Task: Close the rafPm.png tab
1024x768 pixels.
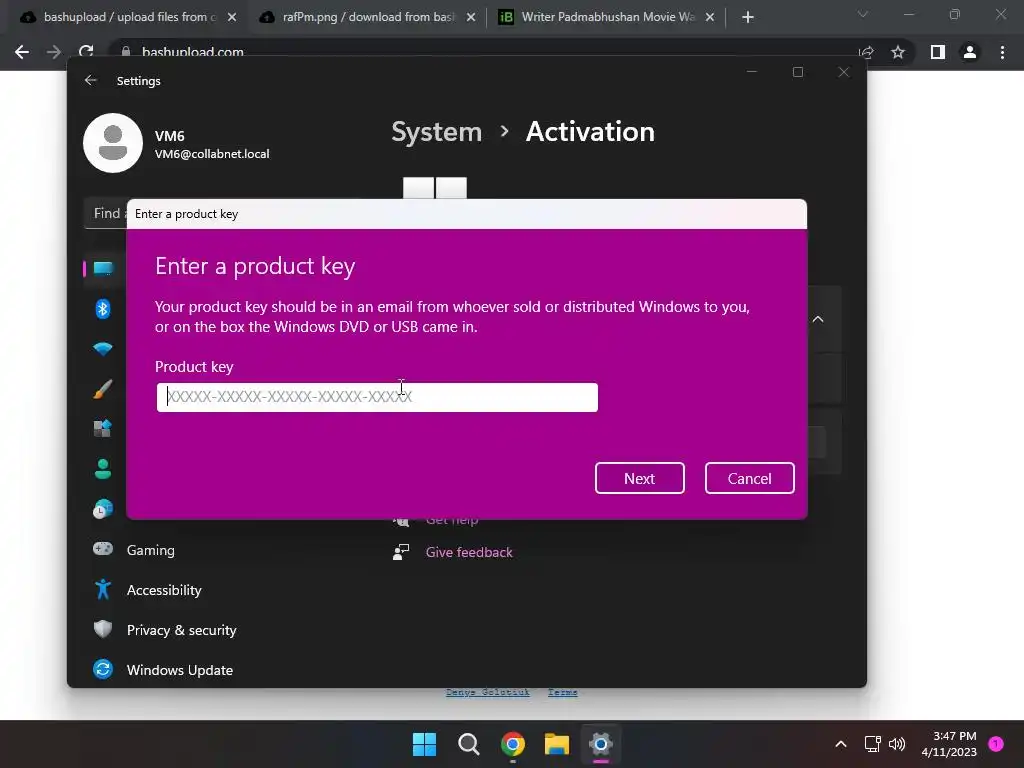Action: click(x=471, y=17)
